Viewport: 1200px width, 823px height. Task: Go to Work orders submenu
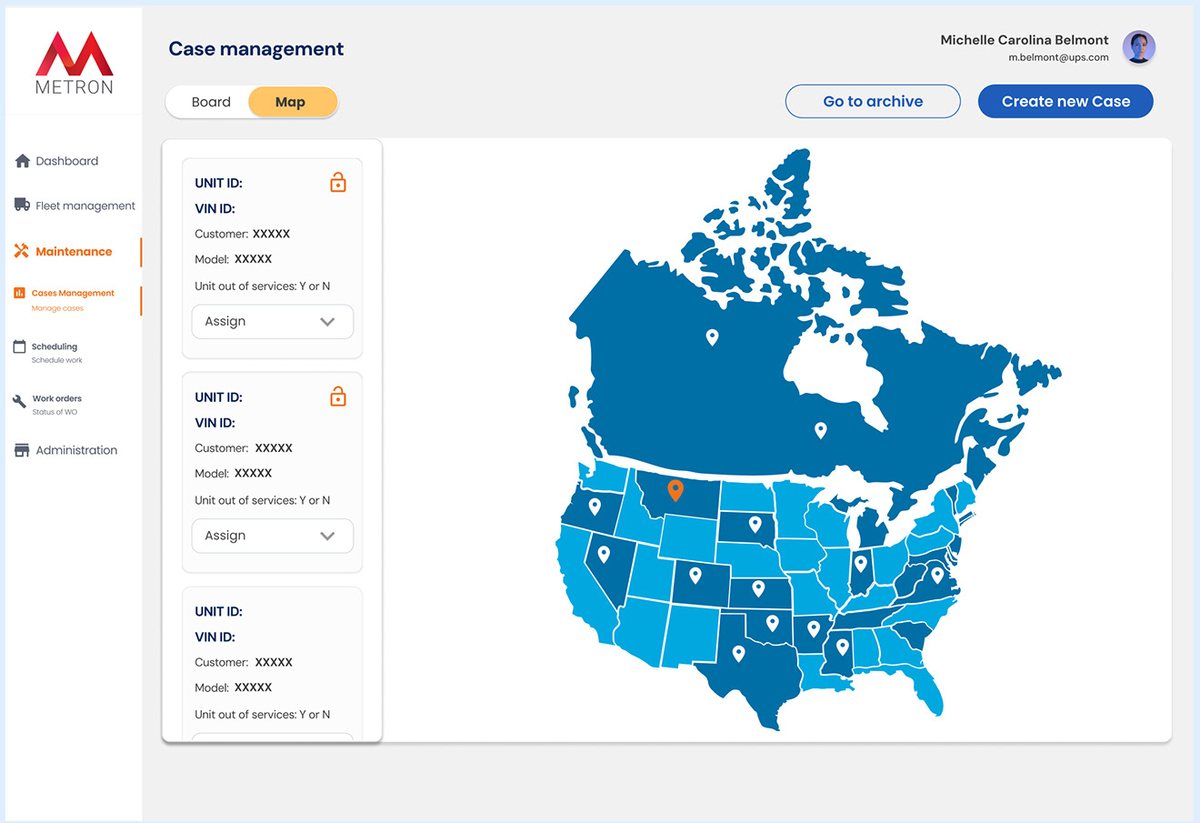(57, 405)
